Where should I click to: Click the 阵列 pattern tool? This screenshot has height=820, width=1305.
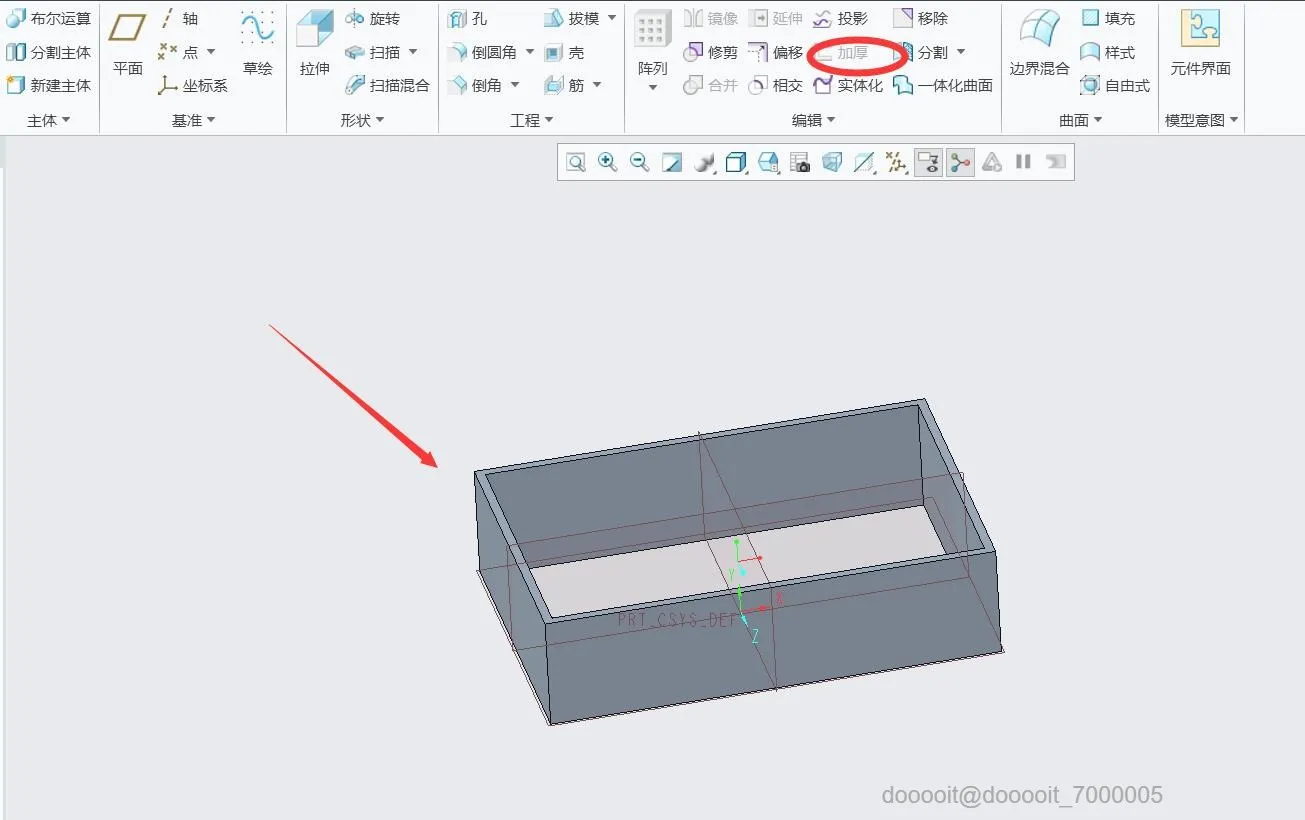point(653,45)
